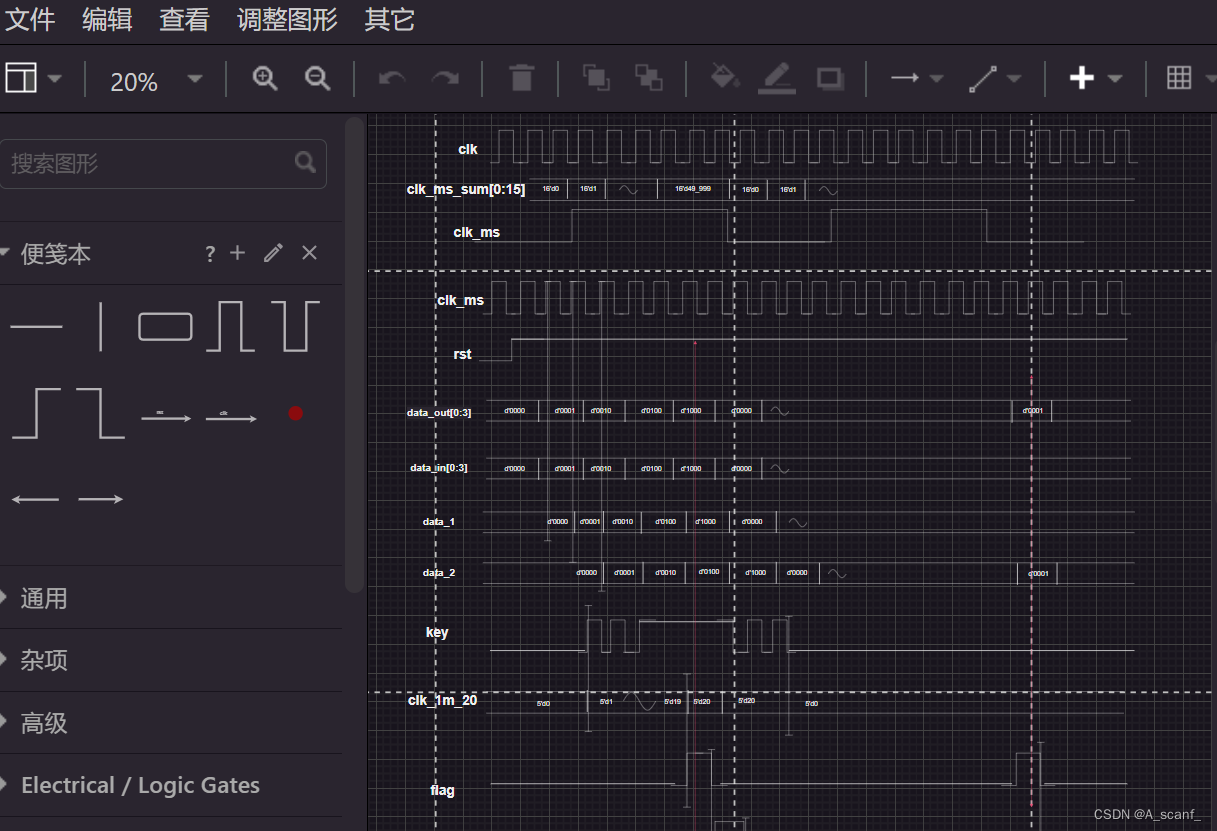Viewport: 1217px width, 831px height.
Task: Open the 文件 menu
Action: (29, 19)
